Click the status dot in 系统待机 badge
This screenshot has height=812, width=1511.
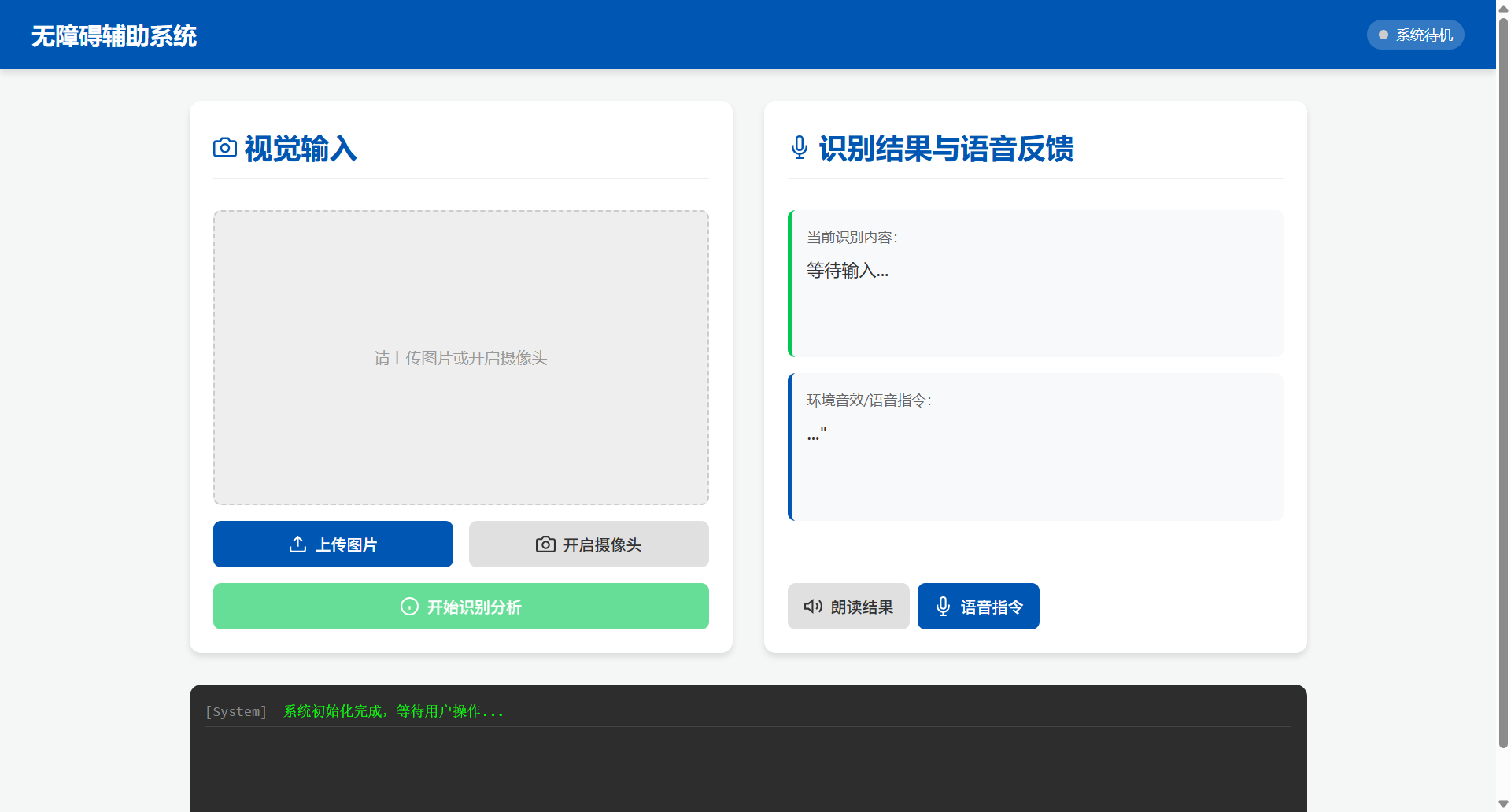(1383, 34)
